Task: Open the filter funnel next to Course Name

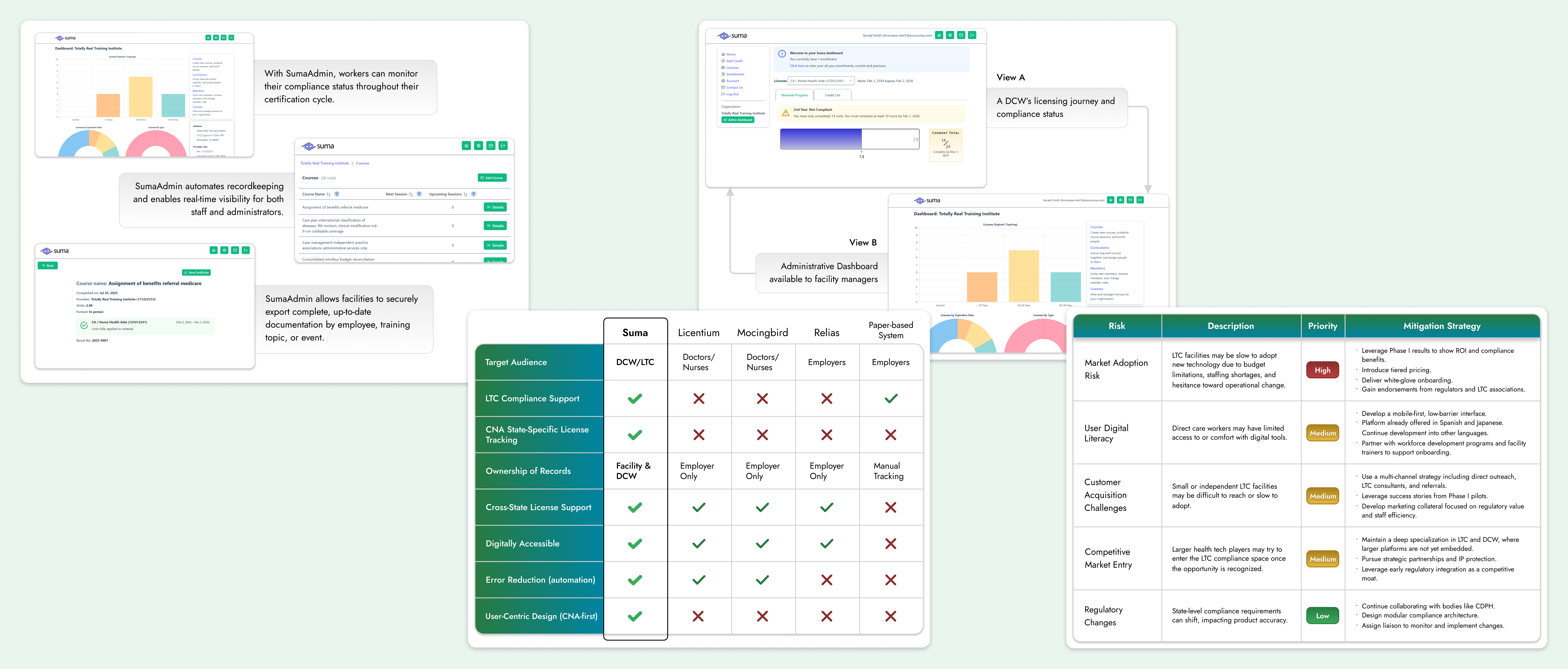Action: tap(337, 194)
